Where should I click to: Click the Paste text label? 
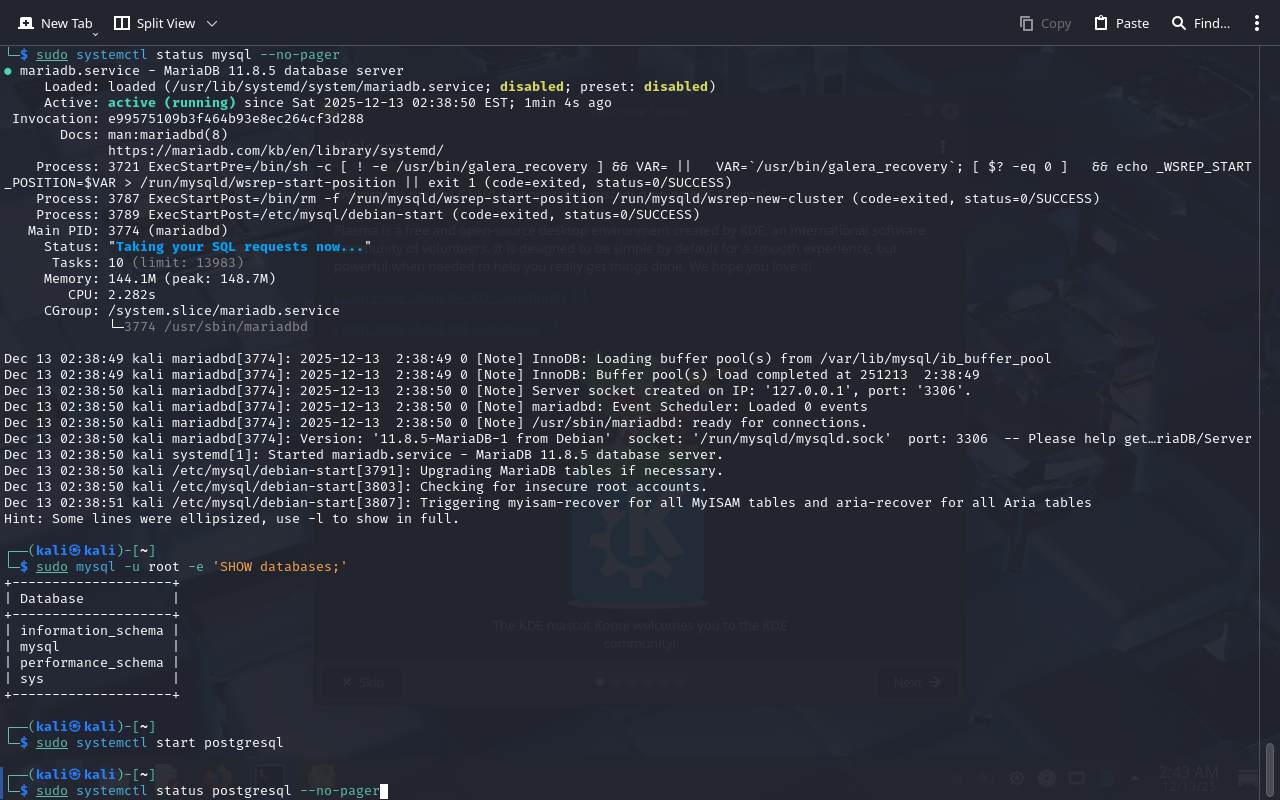pos(1132,23)
